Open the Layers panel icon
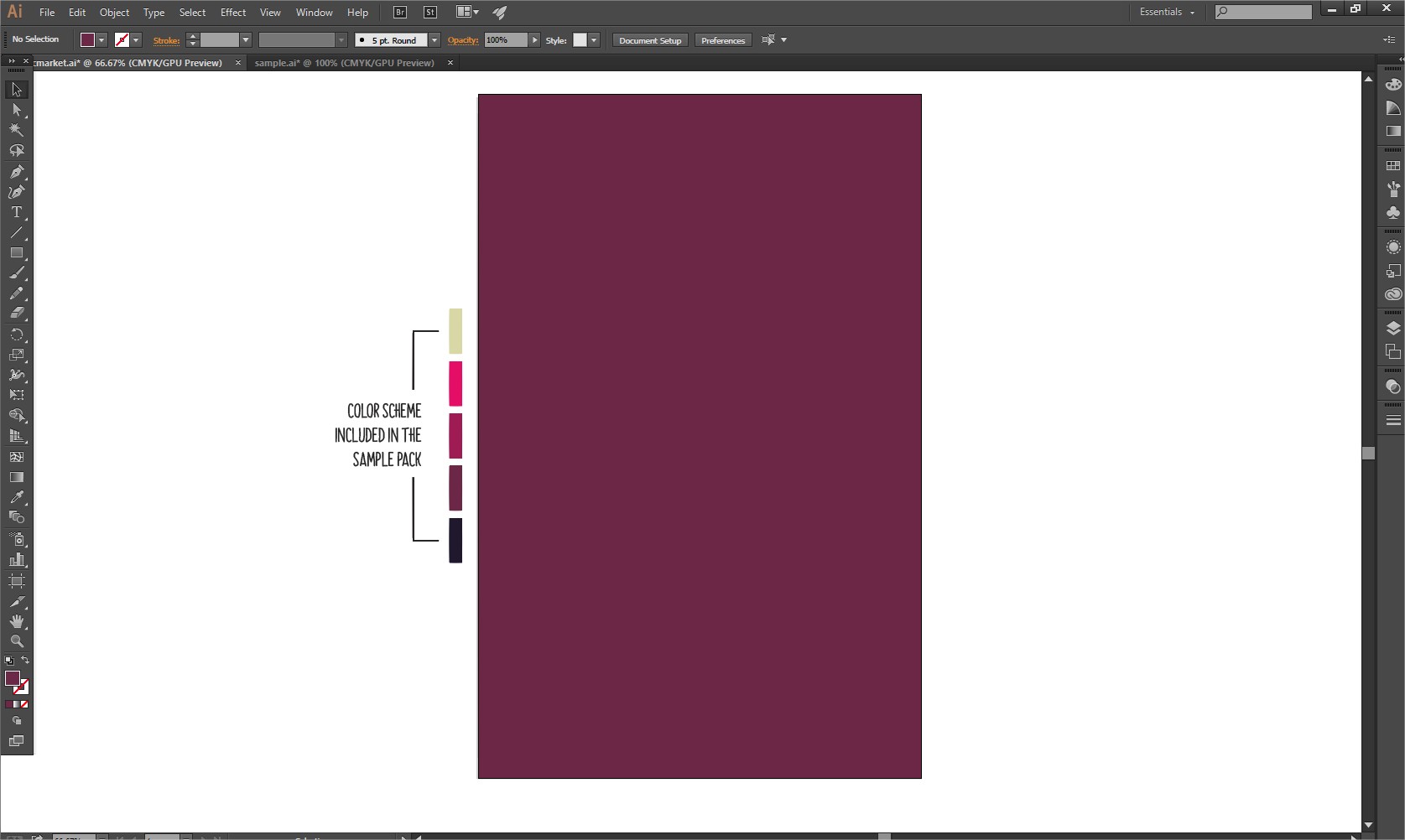This screenshot has width=1405, height=840. point(1393,328)
